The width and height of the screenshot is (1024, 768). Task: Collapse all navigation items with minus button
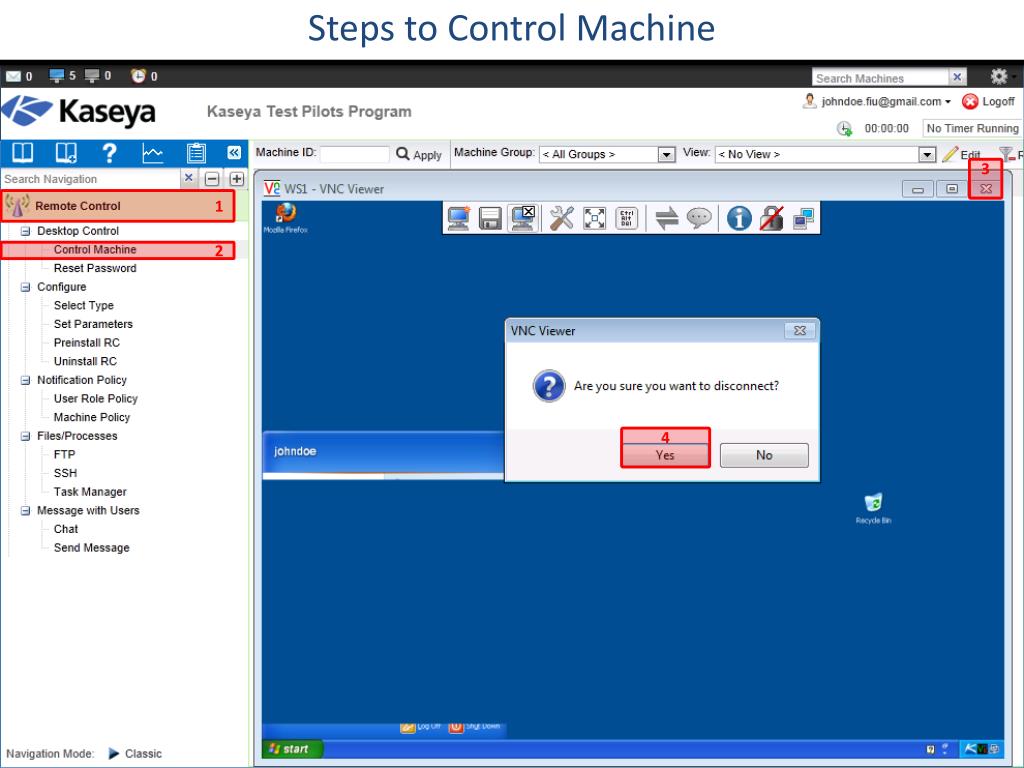(212, 178)
